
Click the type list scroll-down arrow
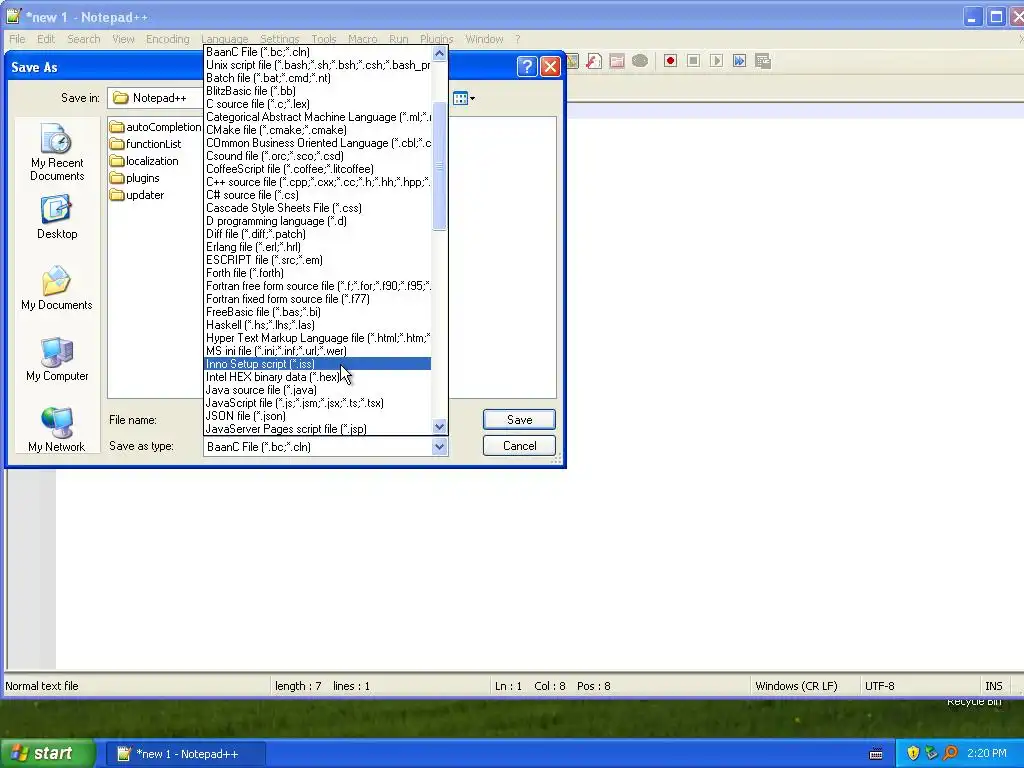tap(440, 427)
